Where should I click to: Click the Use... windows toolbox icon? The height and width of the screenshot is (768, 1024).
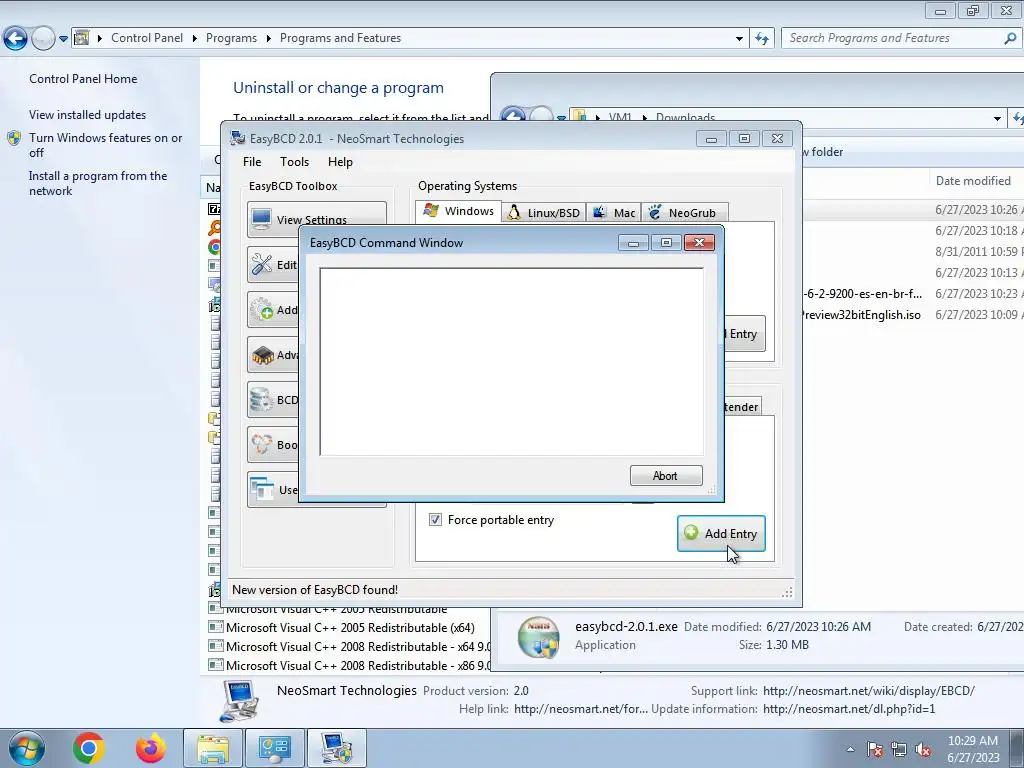263,489
